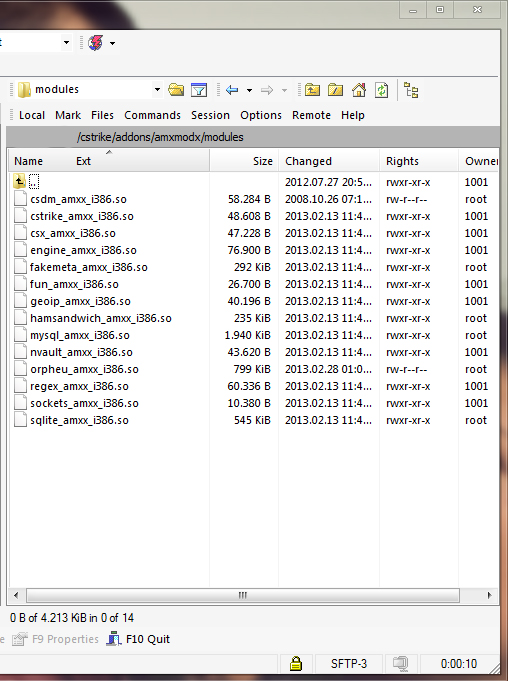The width and height of the screenshot is (508, 681).
Task: Go to root directory toolbar icon
Action: (335, 90)
